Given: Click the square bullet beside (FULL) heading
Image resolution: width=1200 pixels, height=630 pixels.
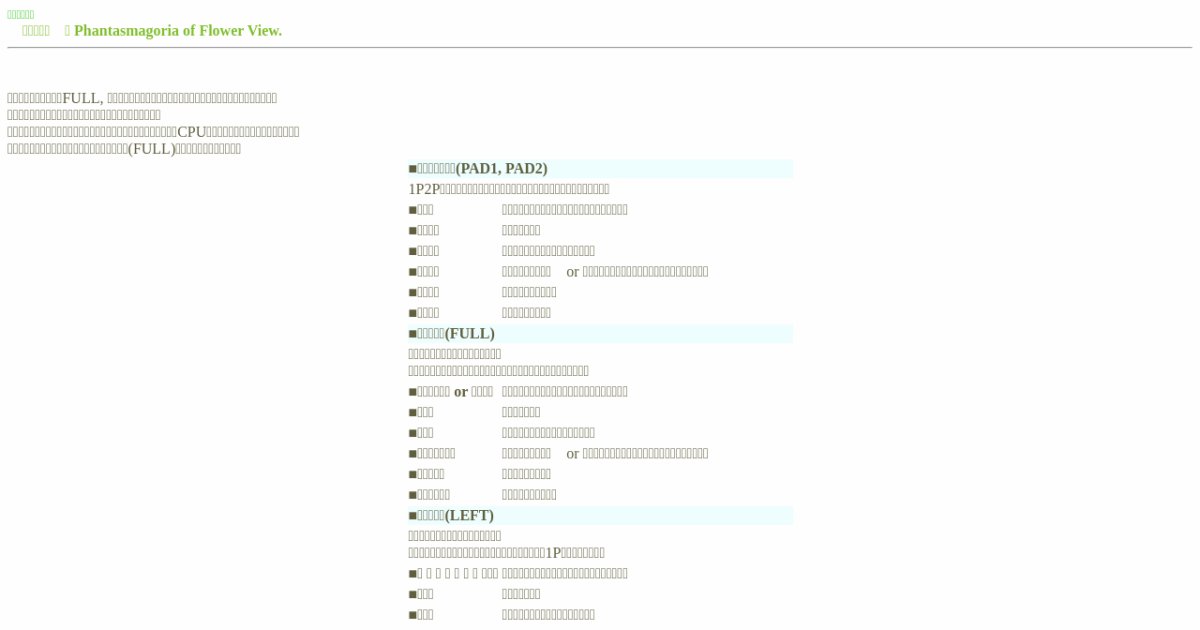Looking at the screenshot, I should 412,334.
